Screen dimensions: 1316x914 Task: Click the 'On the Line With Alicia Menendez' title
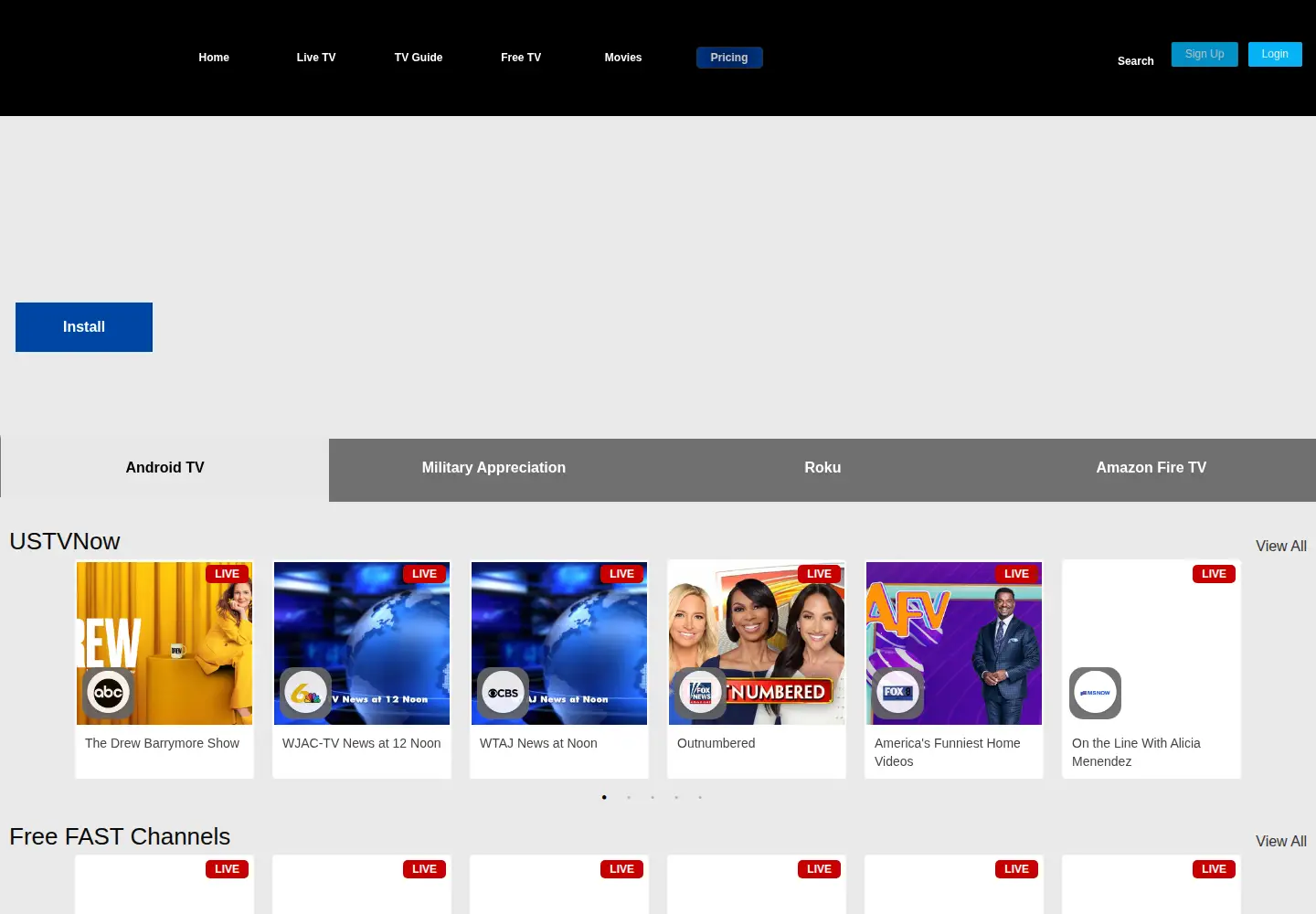(x=1136, y=752)
